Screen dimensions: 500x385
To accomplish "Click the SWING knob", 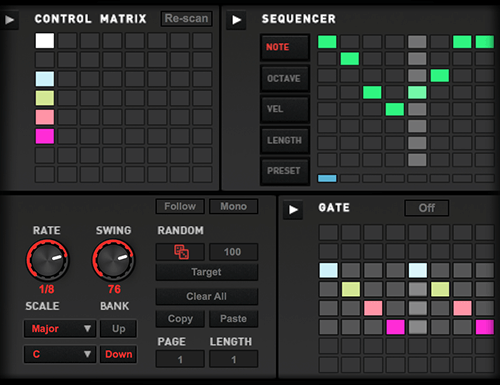I will (x=114, y=260).
